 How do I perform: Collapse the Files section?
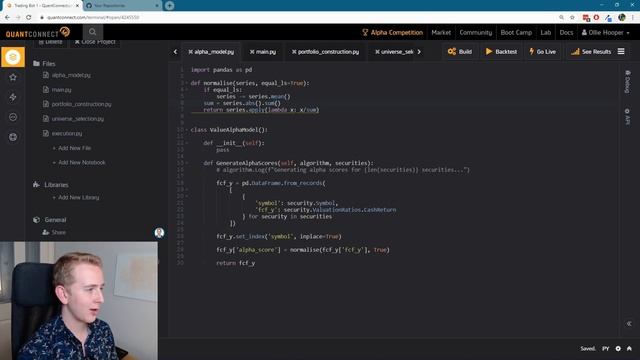click(x=44, y=64)
